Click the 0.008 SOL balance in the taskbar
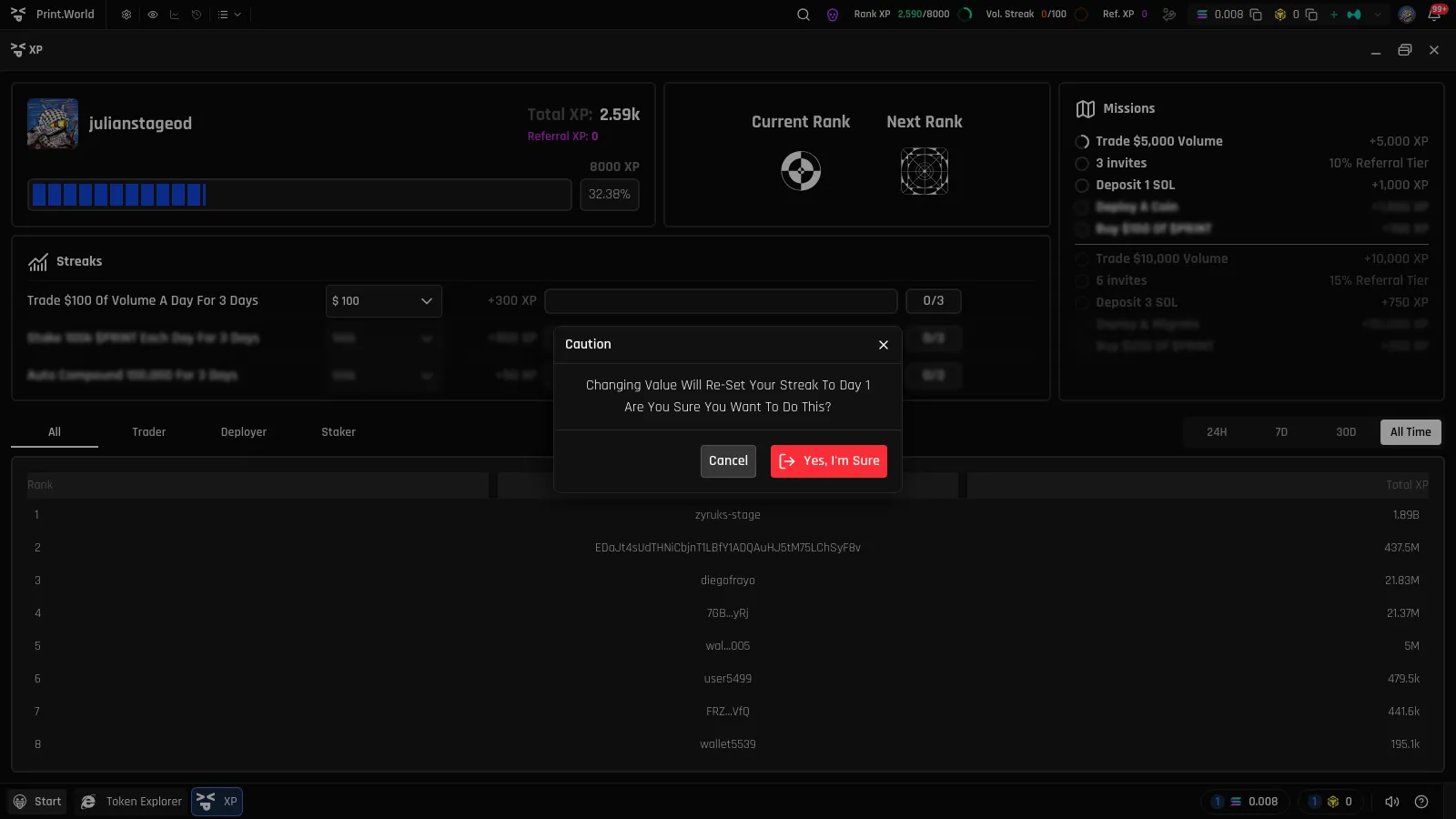 click(x=1244, y=802)
